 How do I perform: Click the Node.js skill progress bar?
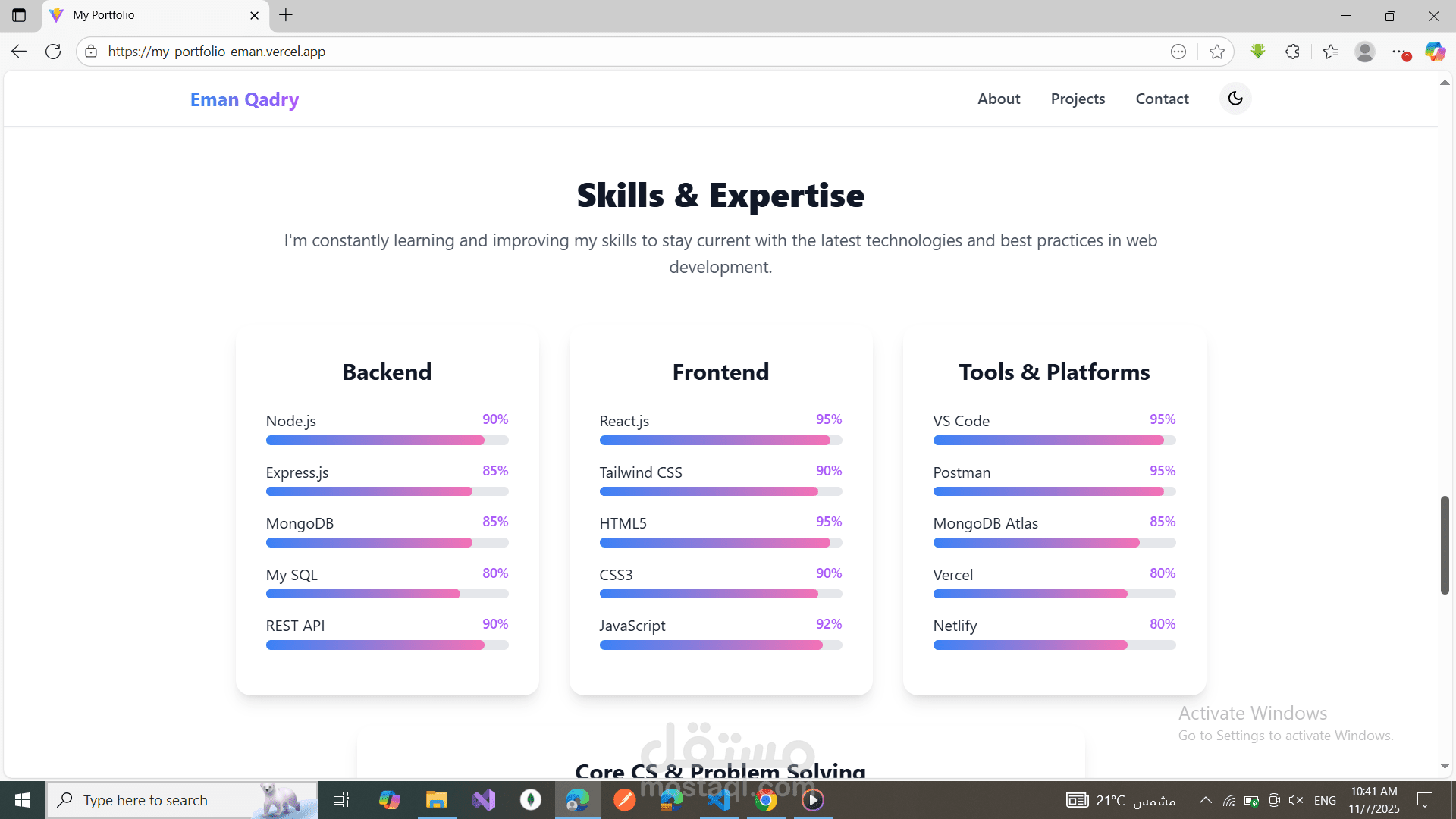[387, 441]
